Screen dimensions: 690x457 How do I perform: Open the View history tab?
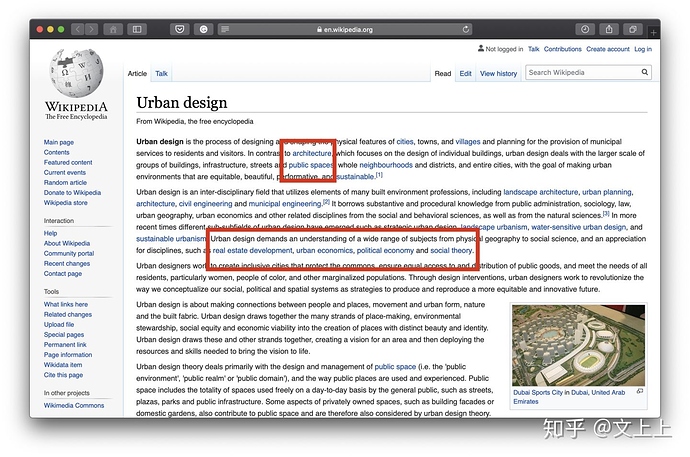click(498, 73)
